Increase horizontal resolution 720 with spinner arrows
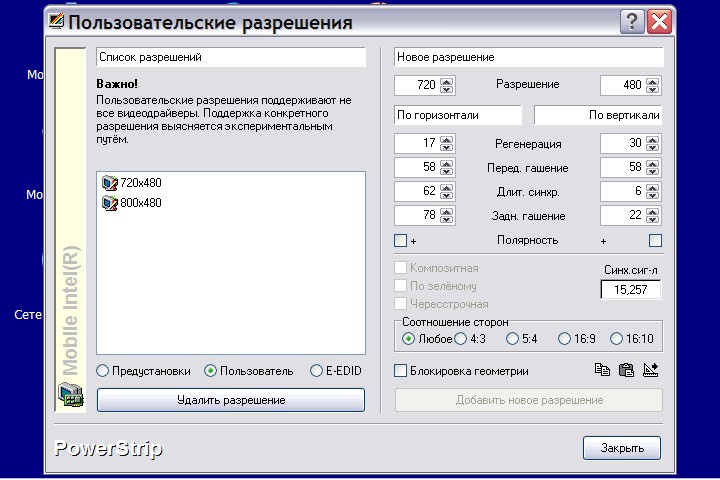720x480 pixels. (x=447, y=81)
